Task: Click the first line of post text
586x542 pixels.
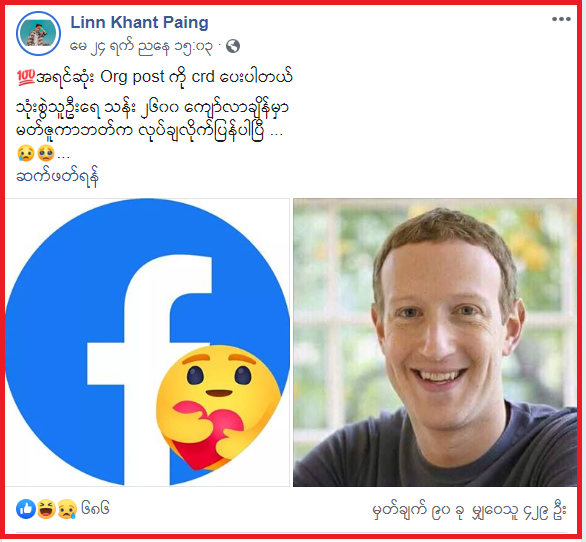Action: [155, 77]
